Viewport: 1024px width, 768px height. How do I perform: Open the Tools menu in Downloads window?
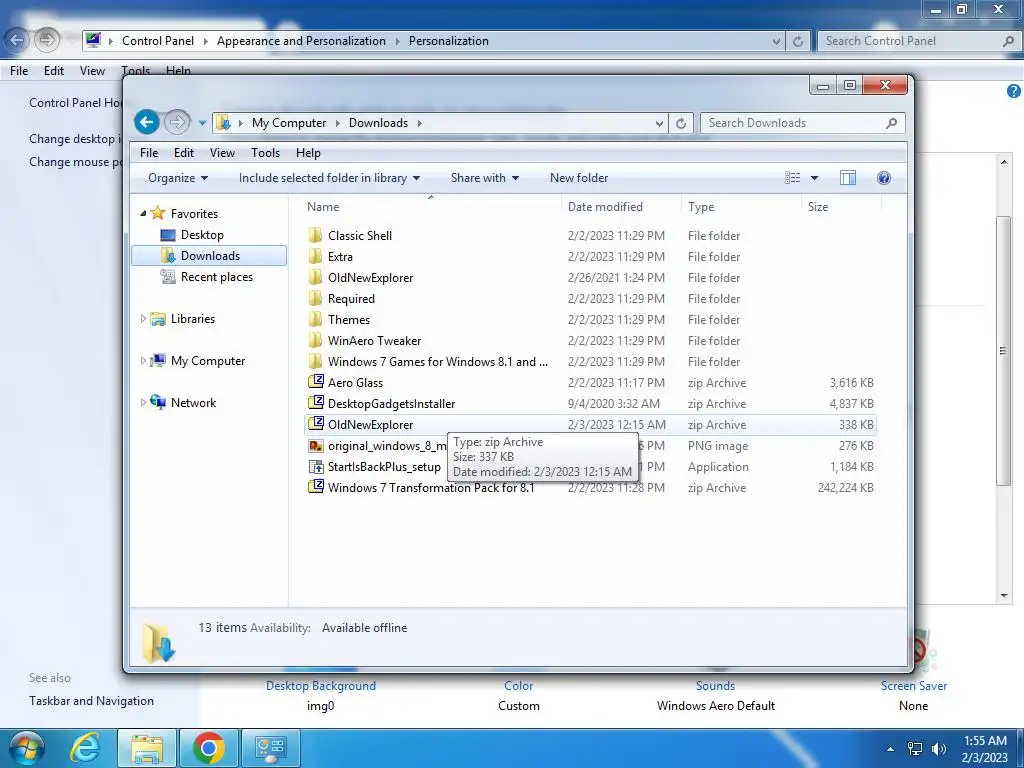tap(265, 153)
